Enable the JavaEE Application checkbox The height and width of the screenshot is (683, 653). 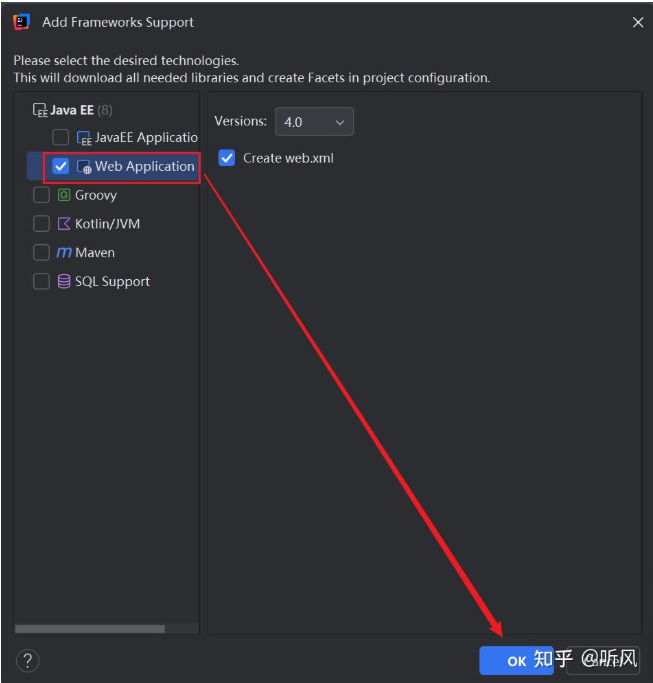coord(61,137)
